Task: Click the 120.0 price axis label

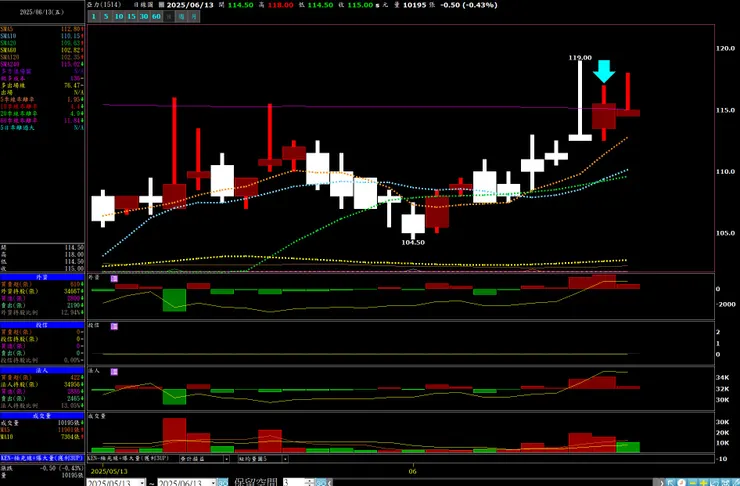Action: [725, 48]
